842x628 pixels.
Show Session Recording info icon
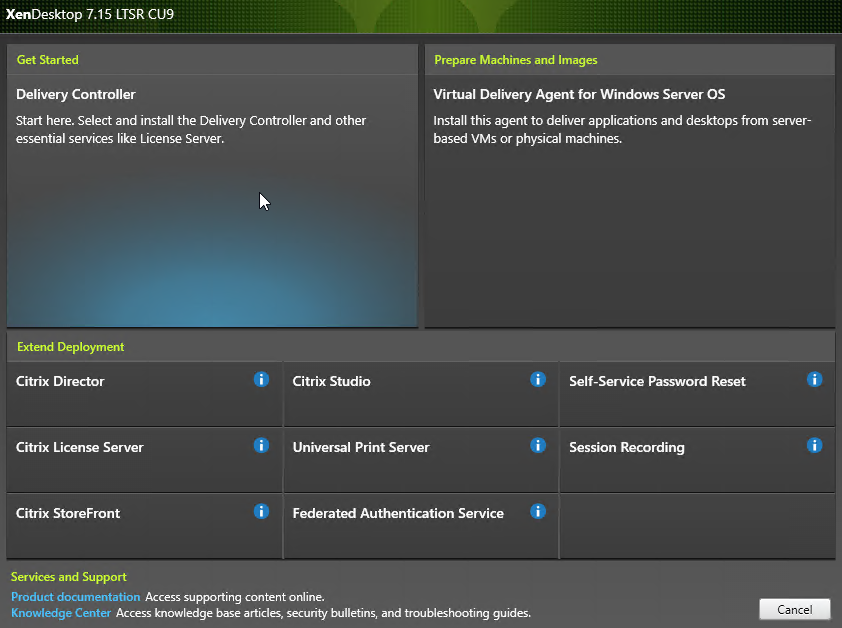(x=814, y=445)
